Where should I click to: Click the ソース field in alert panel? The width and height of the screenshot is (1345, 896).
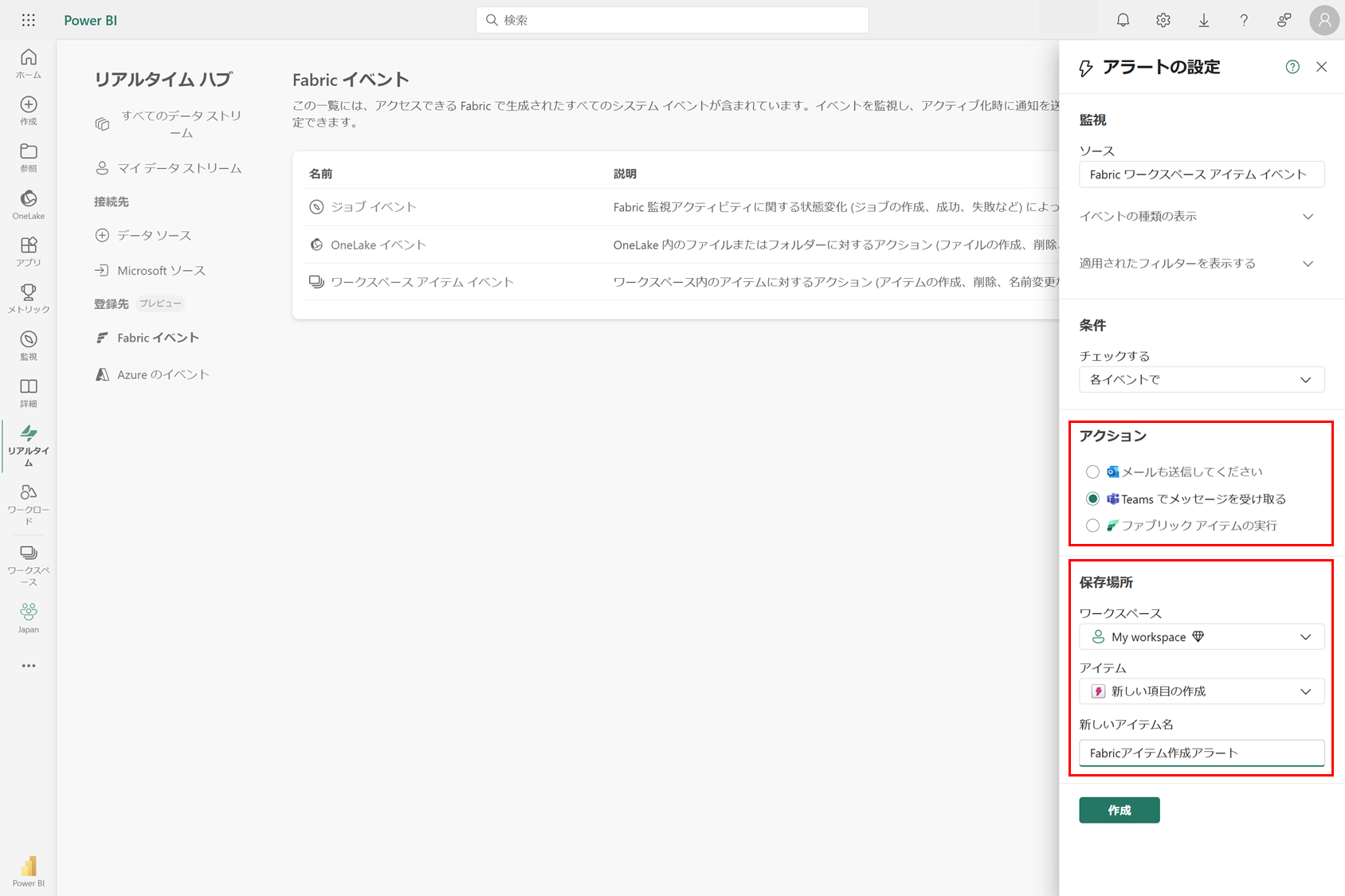click(1202, 174)
